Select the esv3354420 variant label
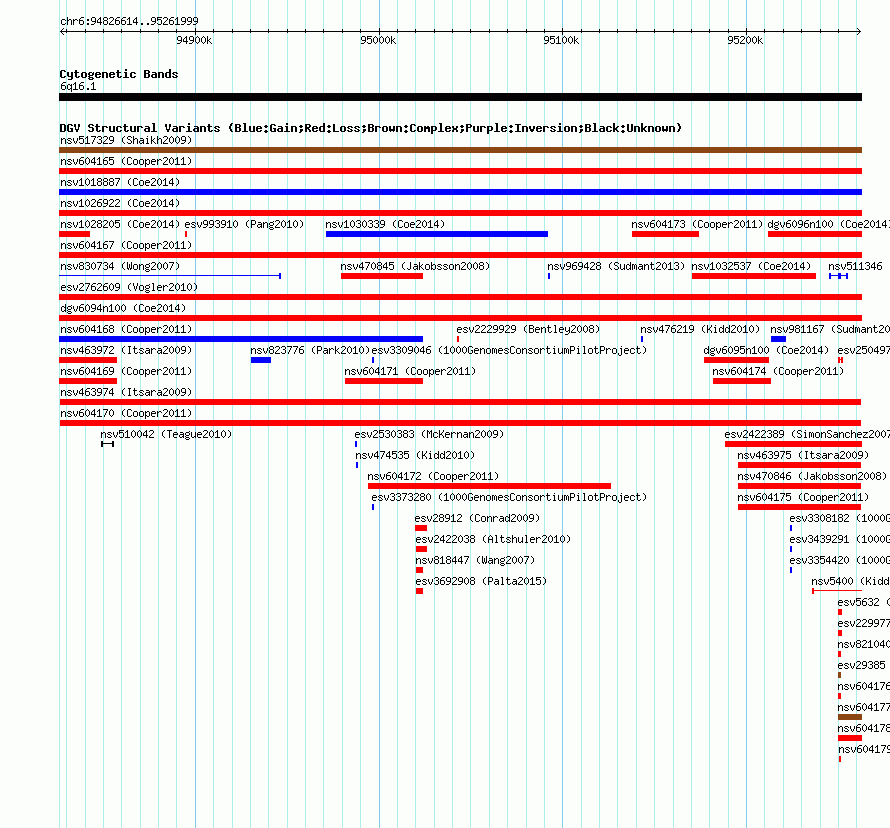 coord(839,560)
